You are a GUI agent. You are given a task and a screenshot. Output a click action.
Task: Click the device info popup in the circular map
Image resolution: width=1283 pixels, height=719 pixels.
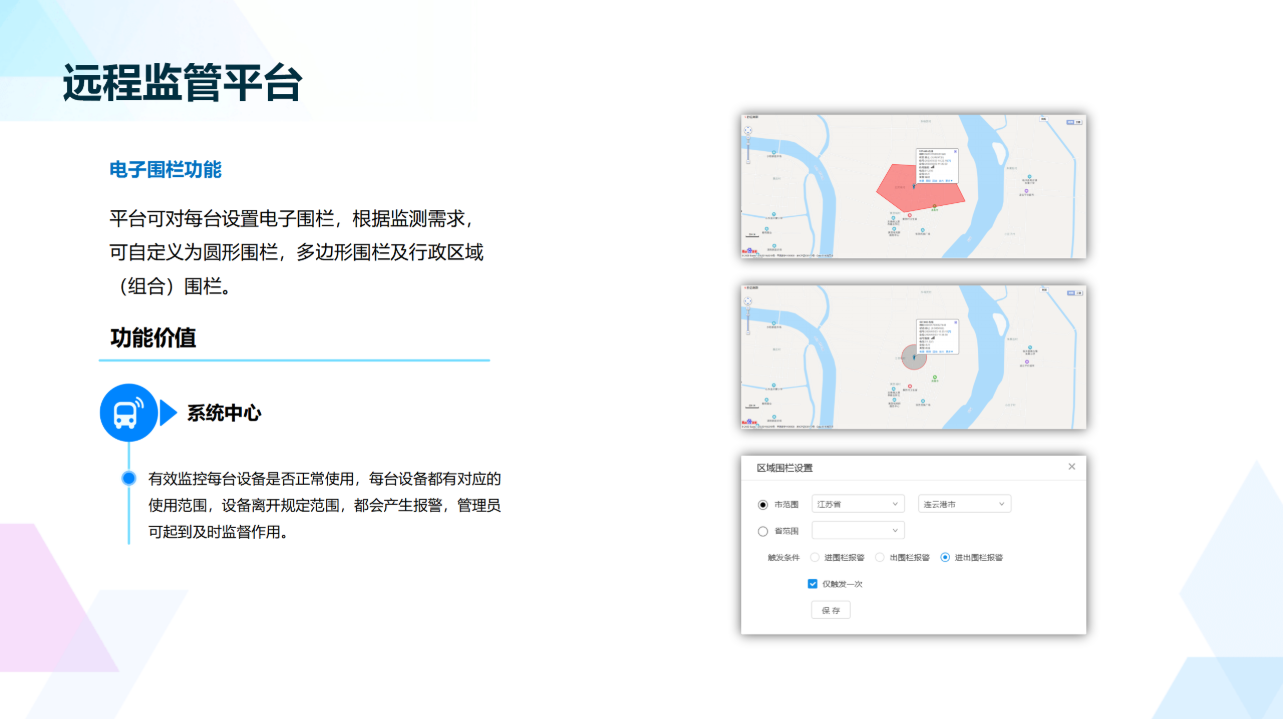[x=937, y=337]
